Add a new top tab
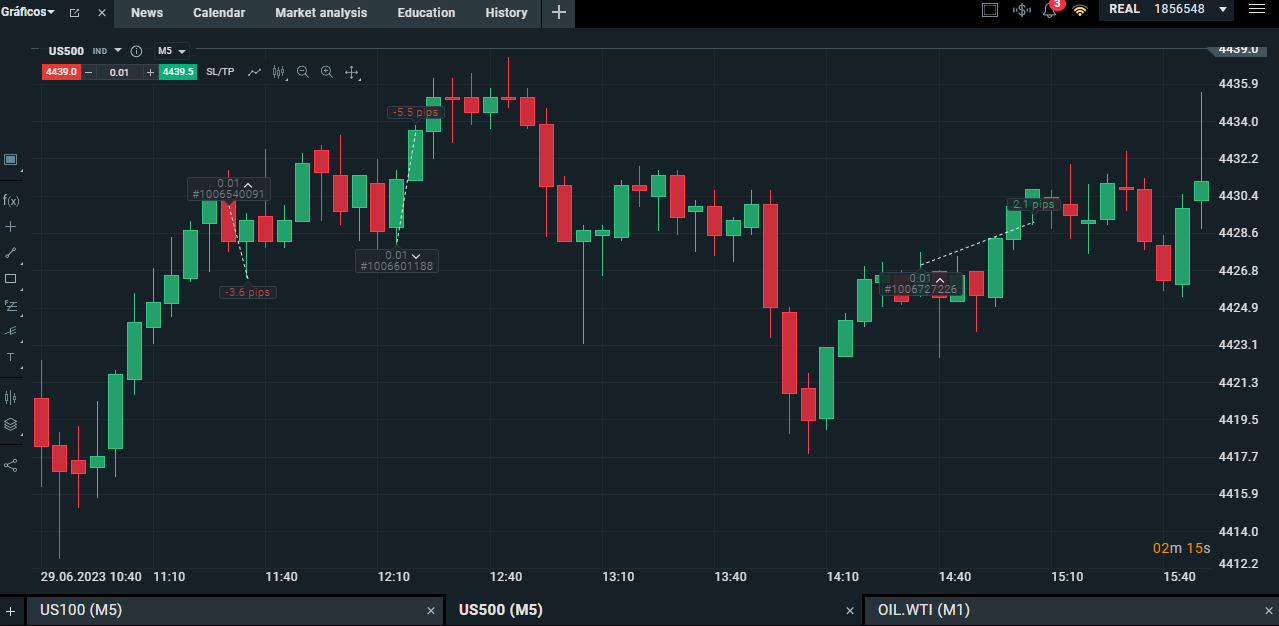 (558, 13)
